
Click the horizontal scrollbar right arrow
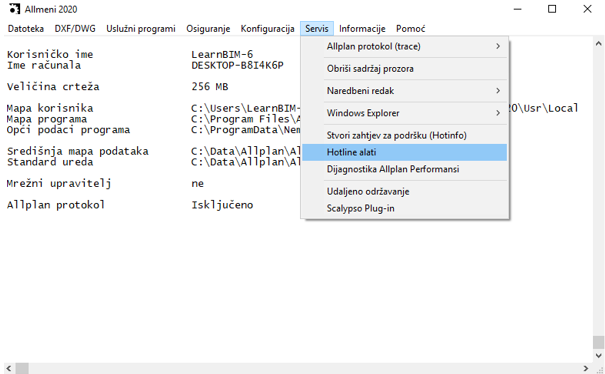click(x=586, y=368)
